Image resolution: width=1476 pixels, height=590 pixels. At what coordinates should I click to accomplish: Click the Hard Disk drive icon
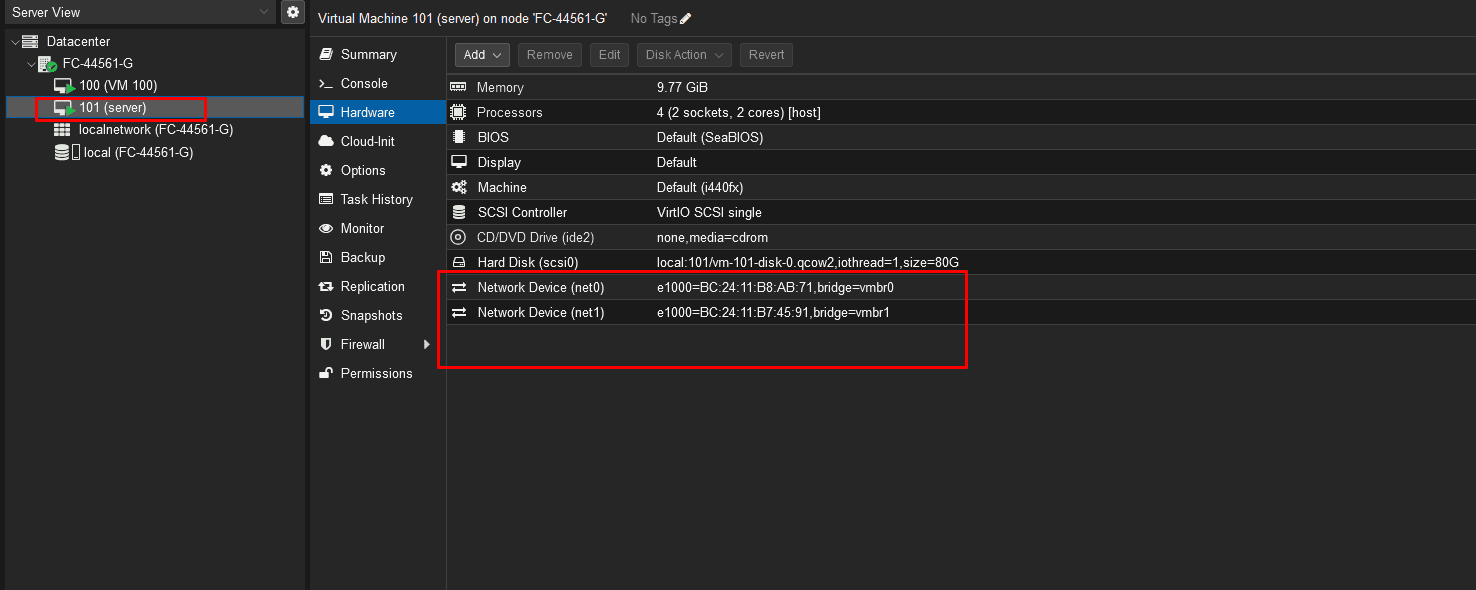pyautogui.click(x=459, y=263)
